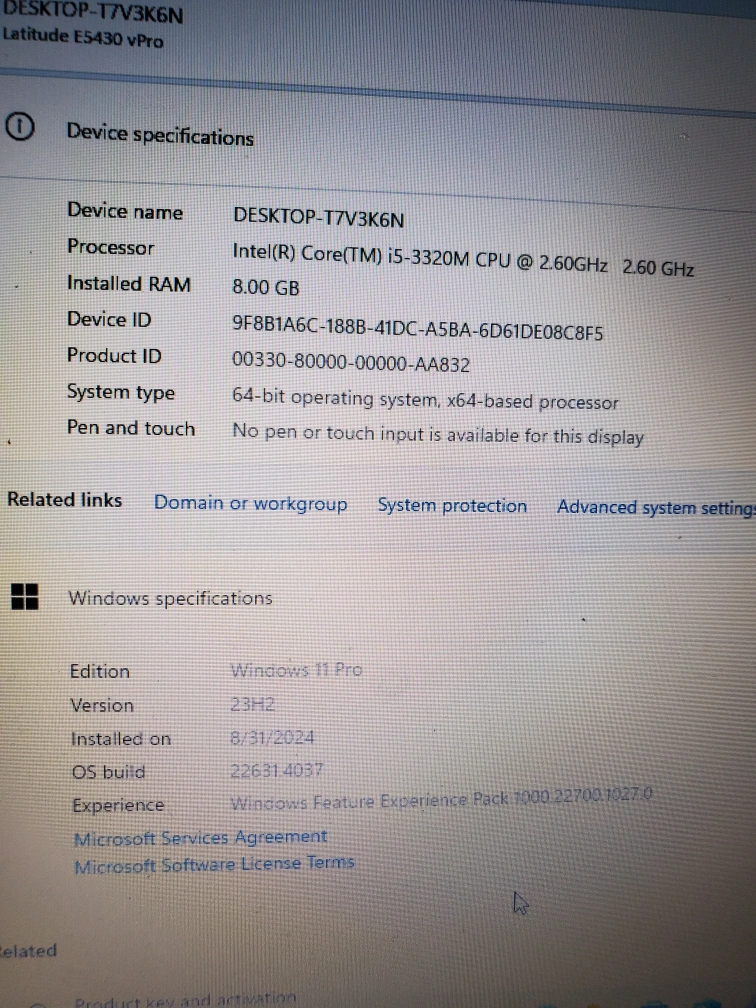Click the Device ID label

tap(109, 320)
